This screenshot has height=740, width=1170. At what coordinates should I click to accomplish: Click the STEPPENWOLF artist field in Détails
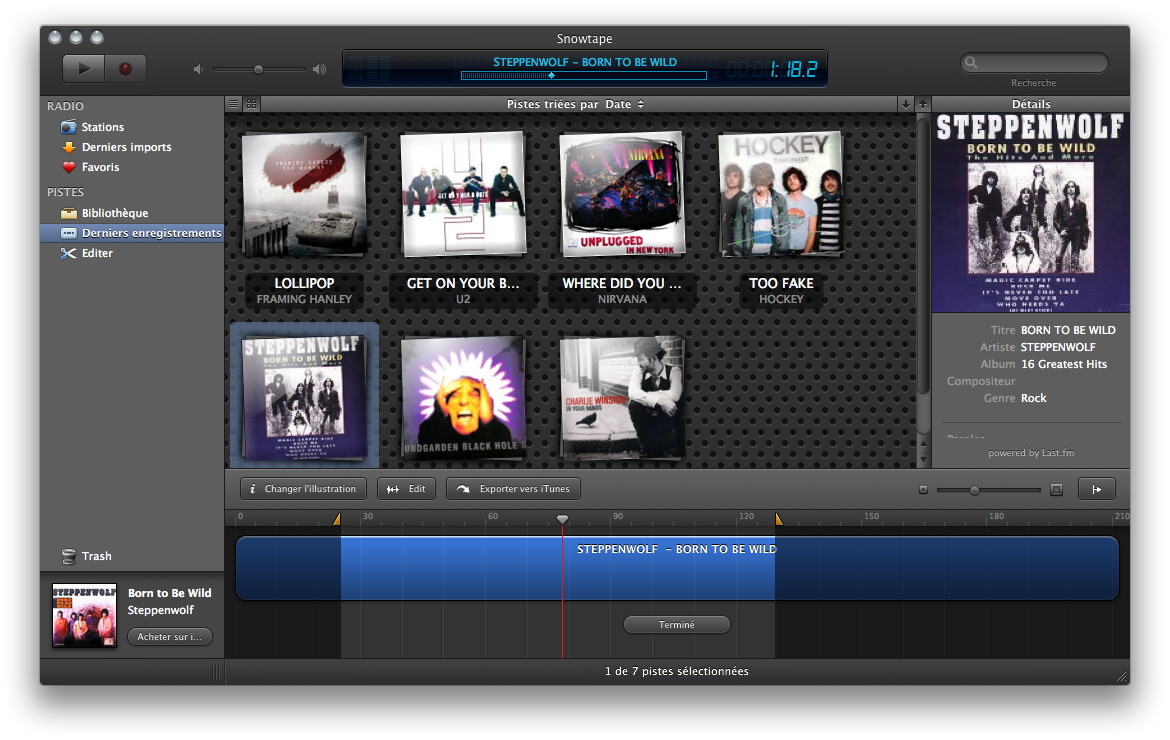[x=1058, y=347]
